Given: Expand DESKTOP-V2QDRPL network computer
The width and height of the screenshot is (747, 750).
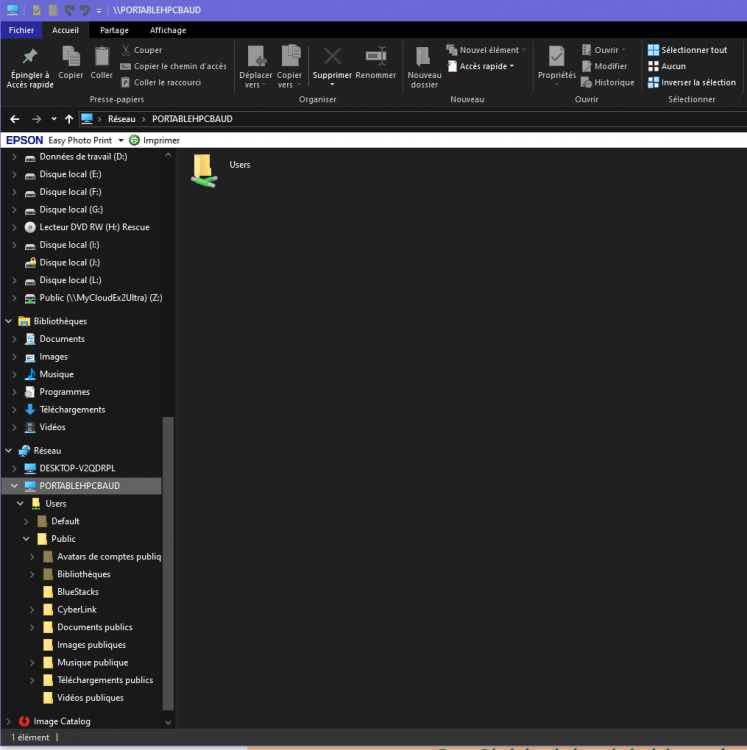Looking at the screenshot, I should pyautogui.click(x=14, y=468).
